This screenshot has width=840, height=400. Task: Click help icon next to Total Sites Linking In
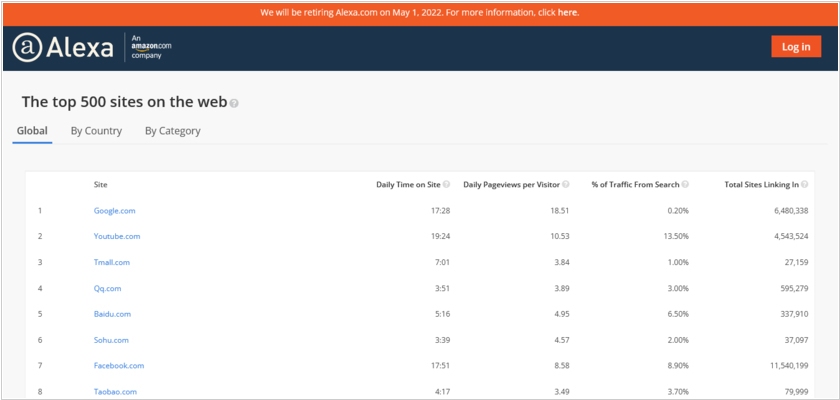(805, 184)
